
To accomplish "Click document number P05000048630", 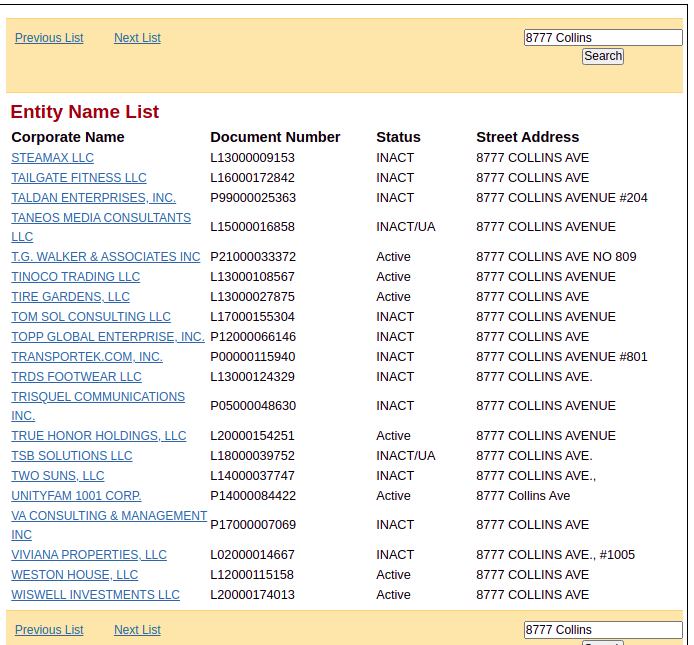I will (x=253, y=406).
